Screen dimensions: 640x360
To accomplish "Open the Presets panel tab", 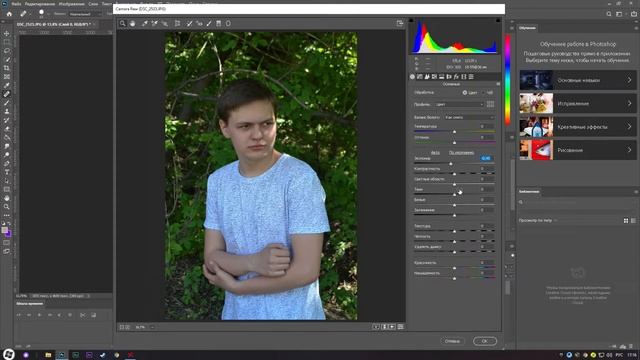I will 471,77.
